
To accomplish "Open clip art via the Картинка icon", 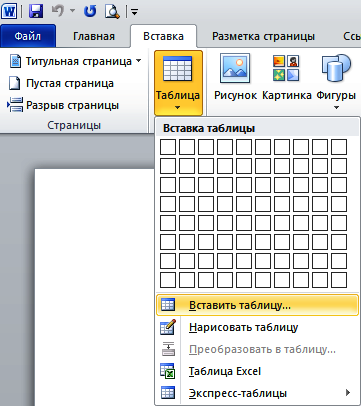I will [286, 68].
